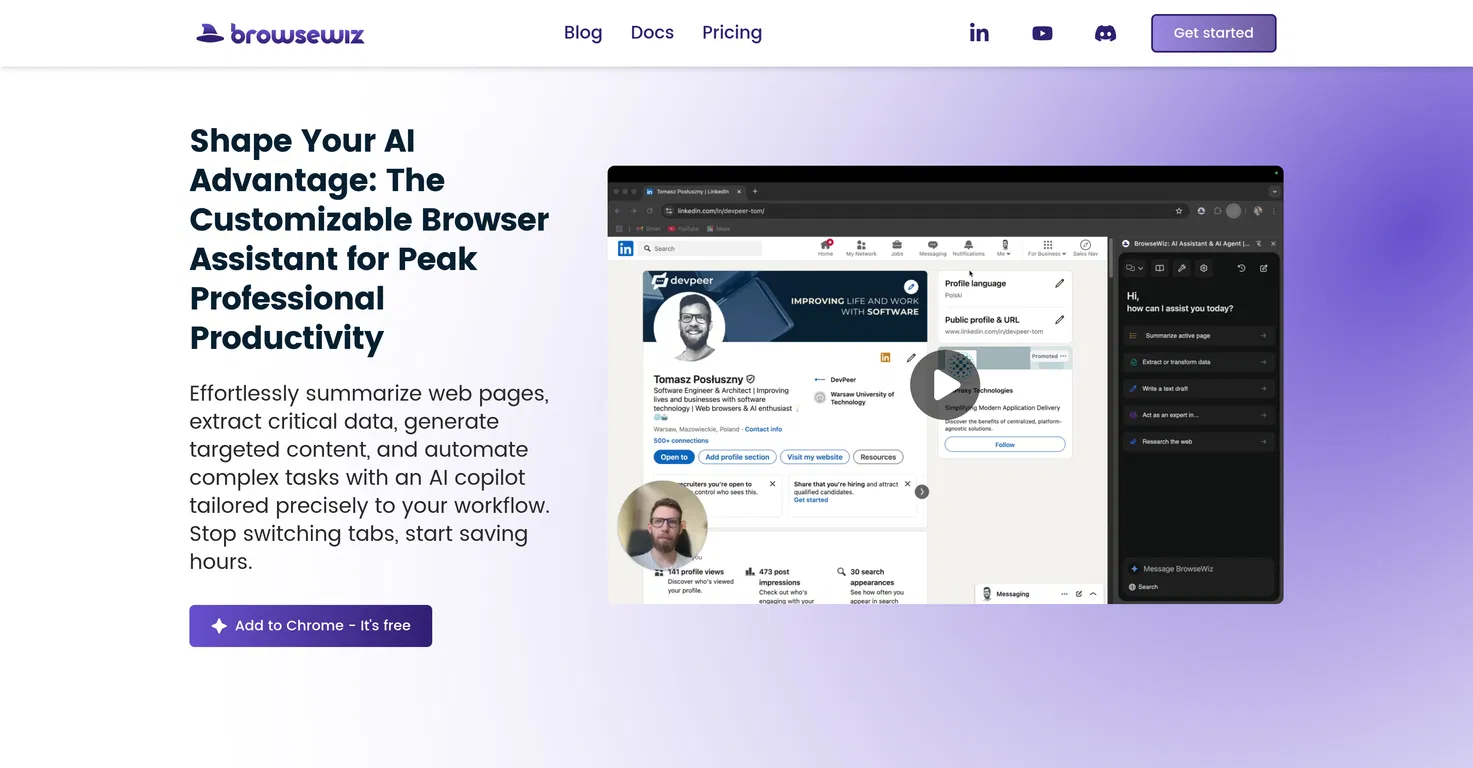Select Summarize active page in BrowseWiz panel
Image resolution: width=1473 pixels, height=768 pixels.
pos(1199,336)
